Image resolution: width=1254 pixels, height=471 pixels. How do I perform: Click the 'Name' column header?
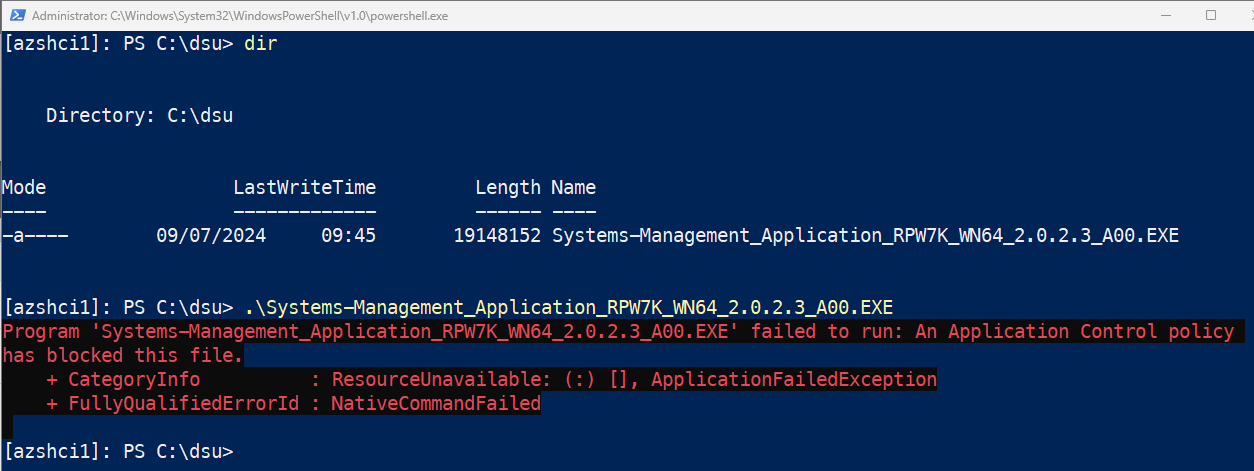[x=573, y=187]
